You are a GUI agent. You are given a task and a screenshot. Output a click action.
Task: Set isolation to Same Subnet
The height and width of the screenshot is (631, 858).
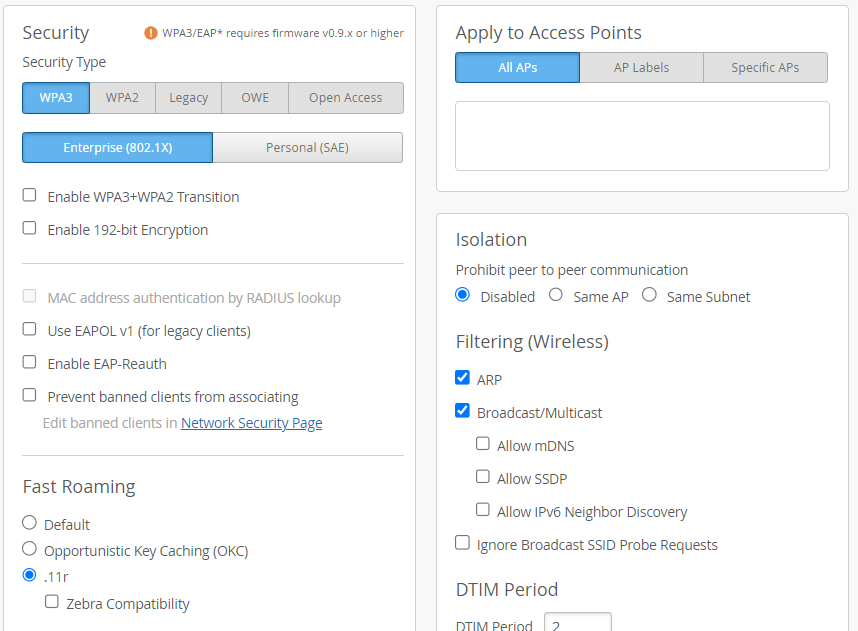pos(650,295)
